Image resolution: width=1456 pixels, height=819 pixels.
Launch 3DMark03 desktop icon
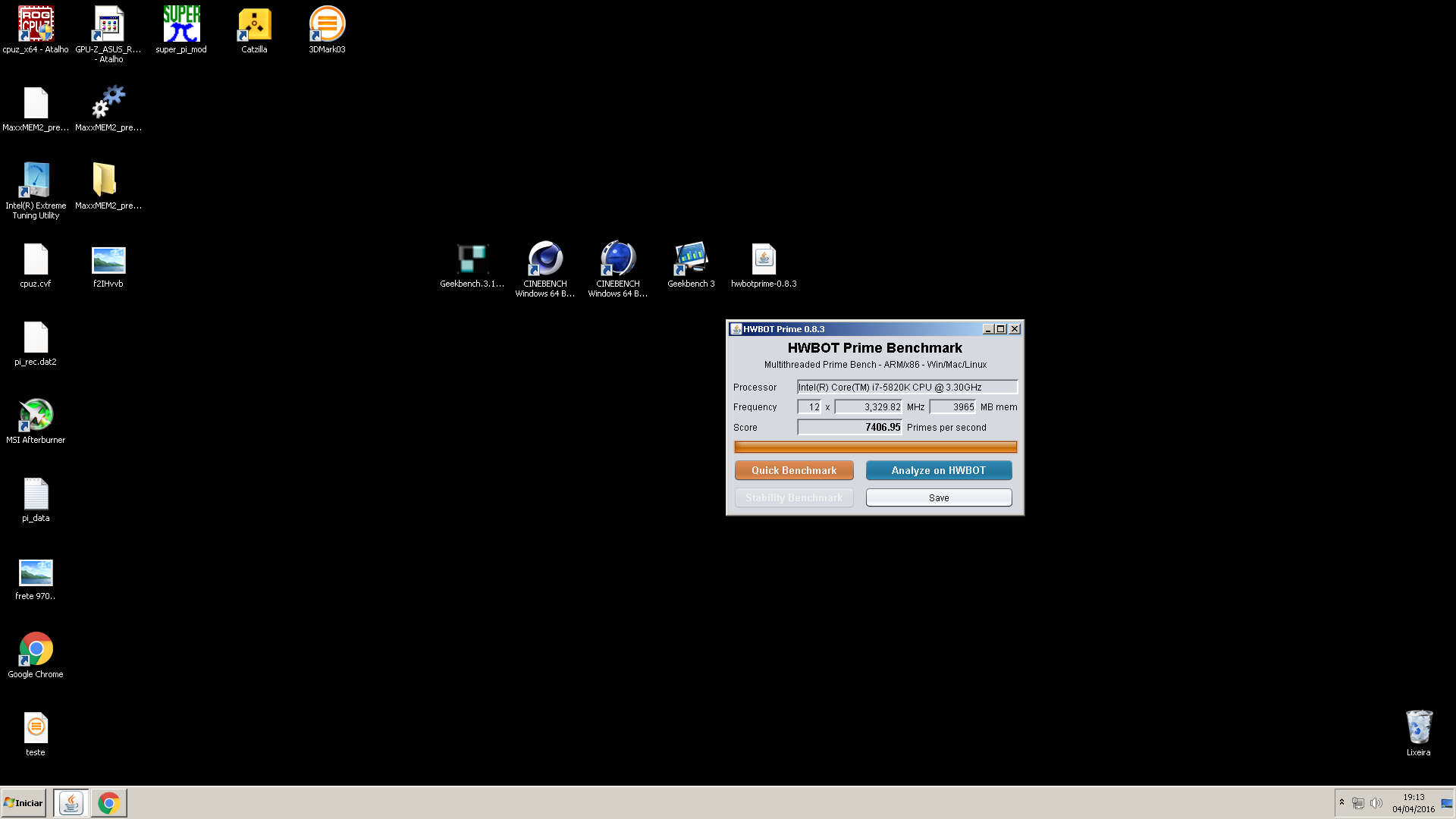[327, 24]
